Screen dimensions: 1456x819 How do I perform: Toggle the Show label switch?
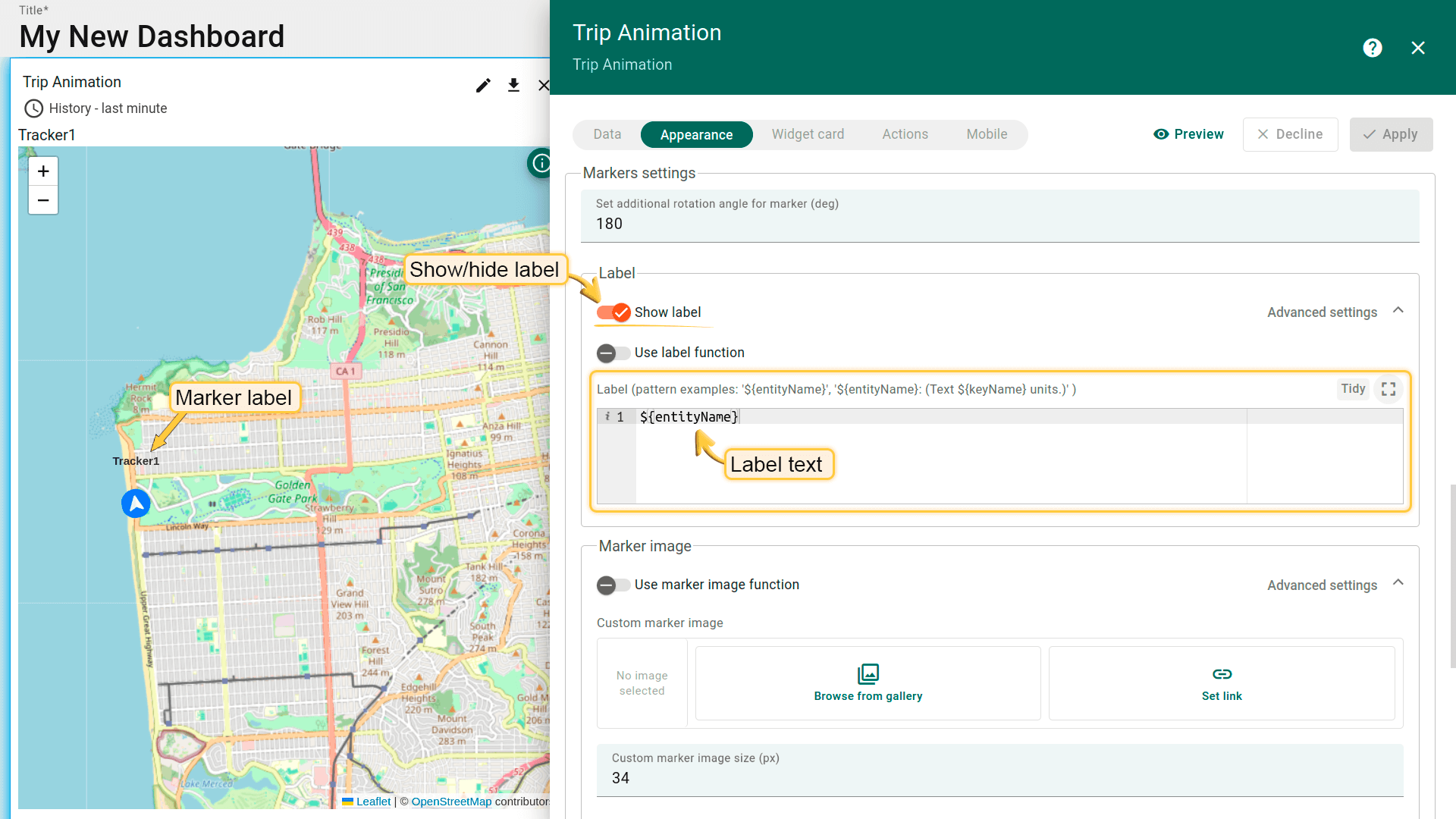613,312
